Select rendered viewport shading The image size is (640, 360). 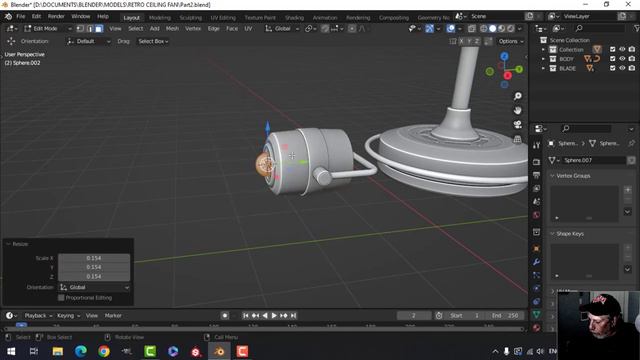tap(511, 29)
